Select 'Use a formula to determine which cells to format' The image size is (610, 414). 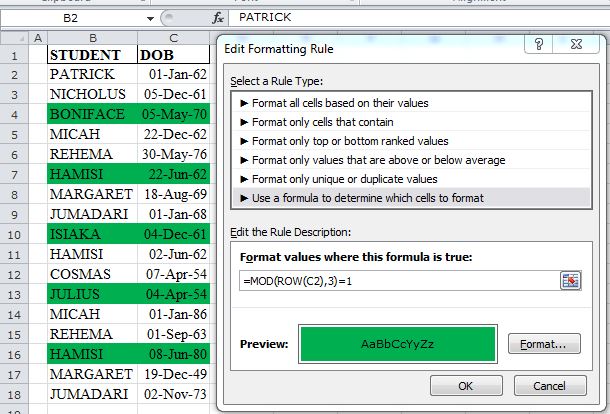[x=412, y=198]
